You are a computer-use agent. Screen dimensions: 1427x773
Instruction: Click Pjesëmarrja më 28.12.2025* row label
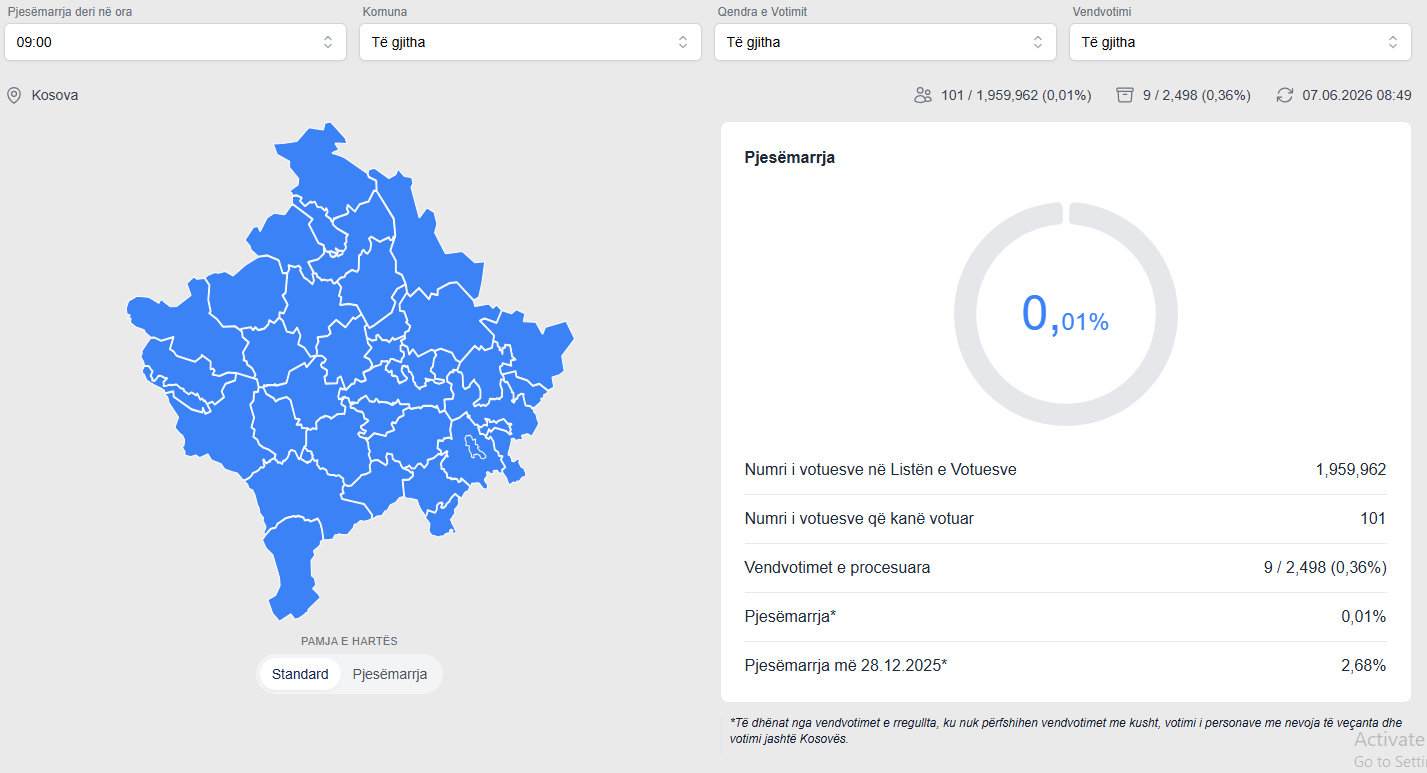[846, 666]
